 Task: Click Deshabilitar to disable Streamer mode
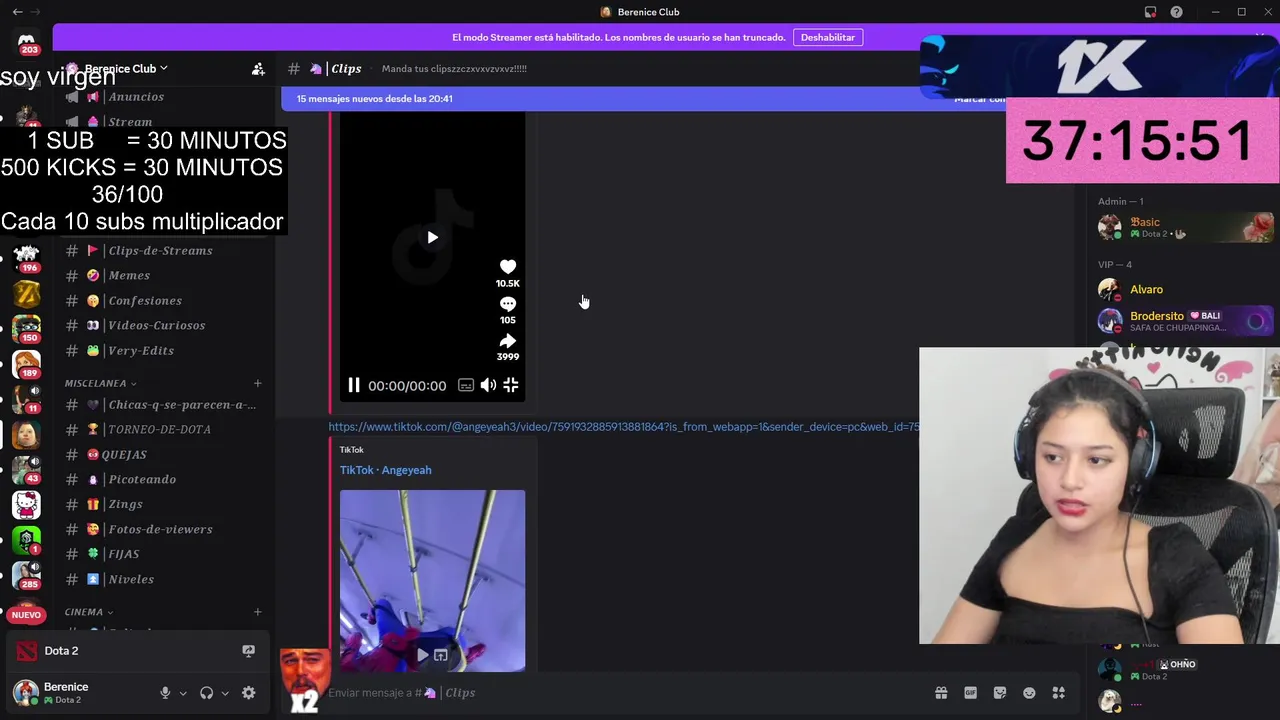point(828,37)
